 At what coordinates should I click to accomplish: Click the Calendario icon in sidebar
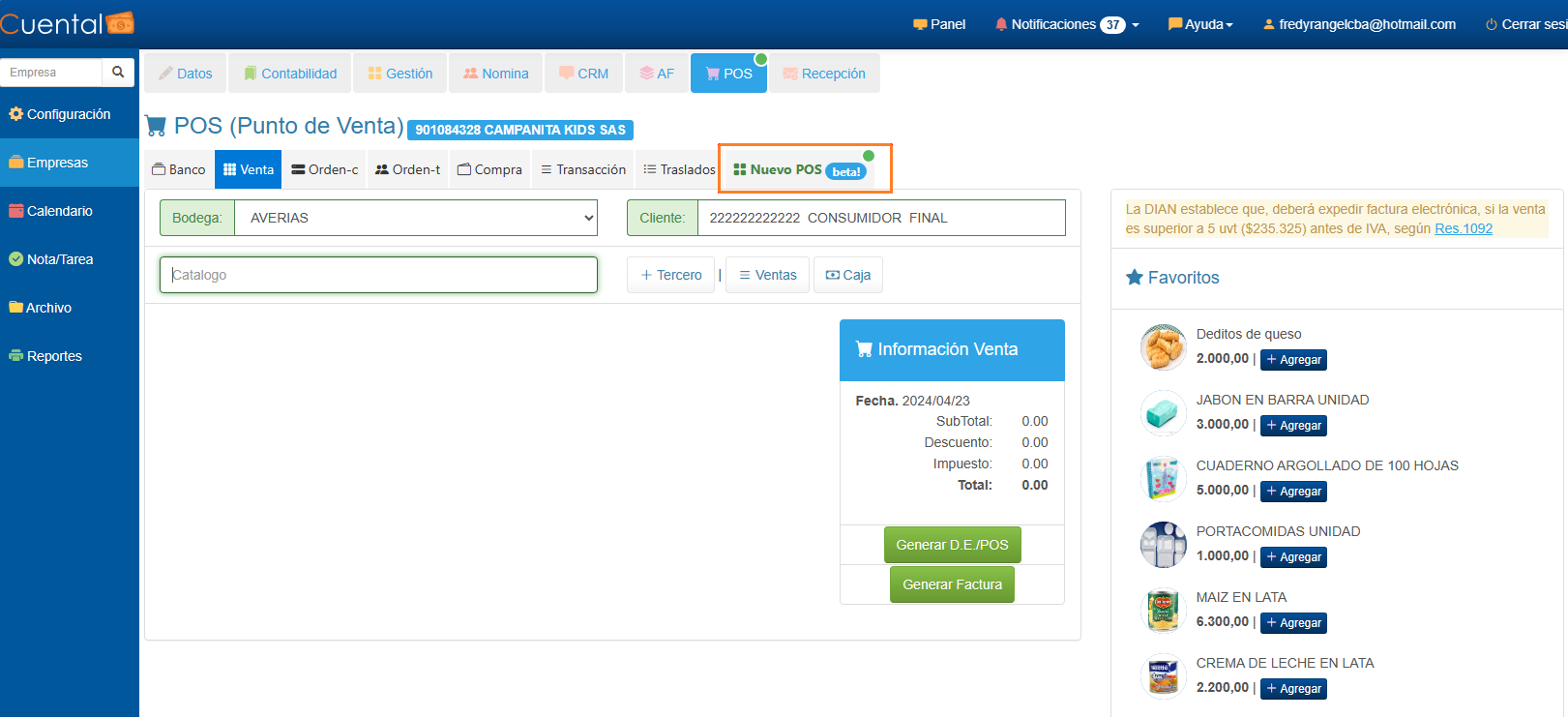click(15, 211)
